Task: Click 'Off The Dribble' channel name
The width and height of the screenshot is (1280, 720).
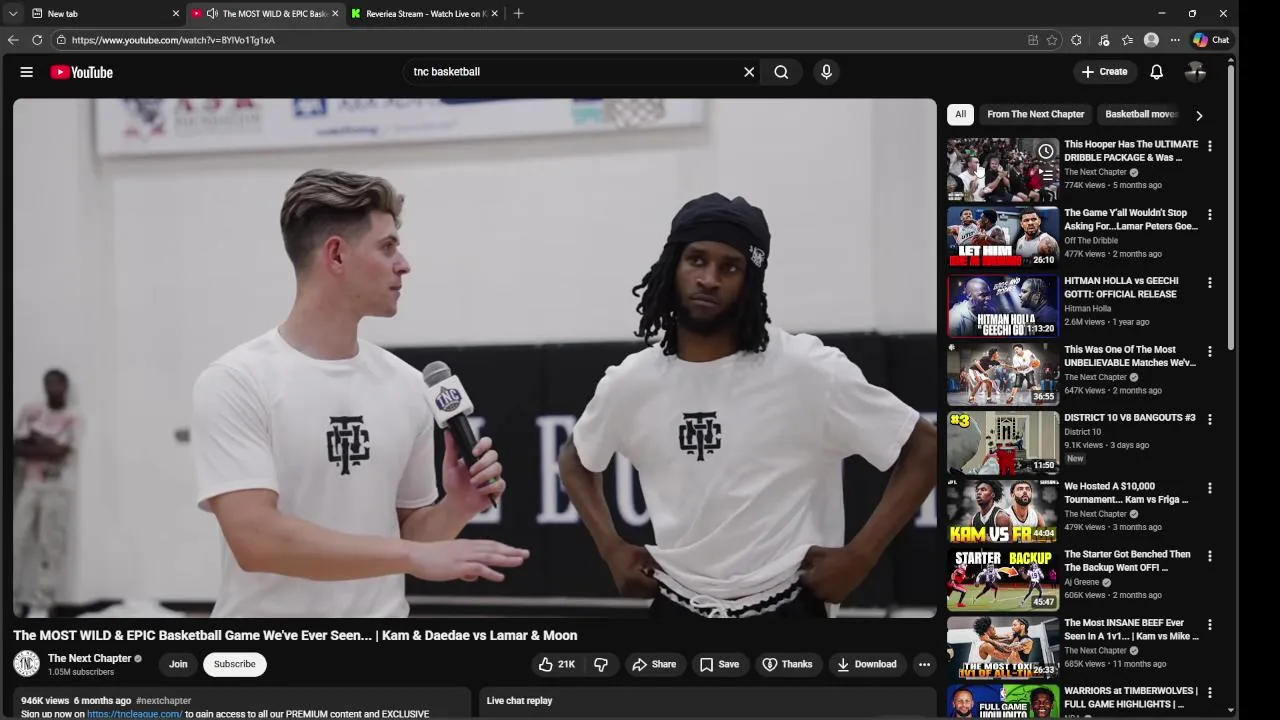Action: point(1091,241)
